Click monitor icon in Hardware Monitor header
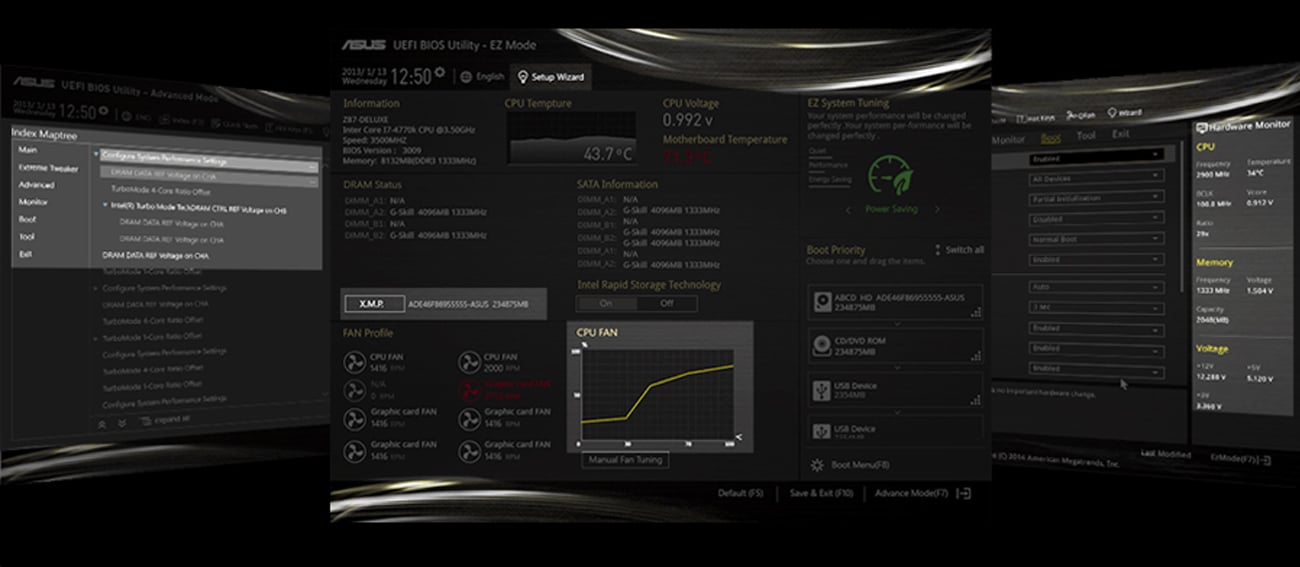The width and height of the screenshot is (1300, 567). click(1202, 127)
